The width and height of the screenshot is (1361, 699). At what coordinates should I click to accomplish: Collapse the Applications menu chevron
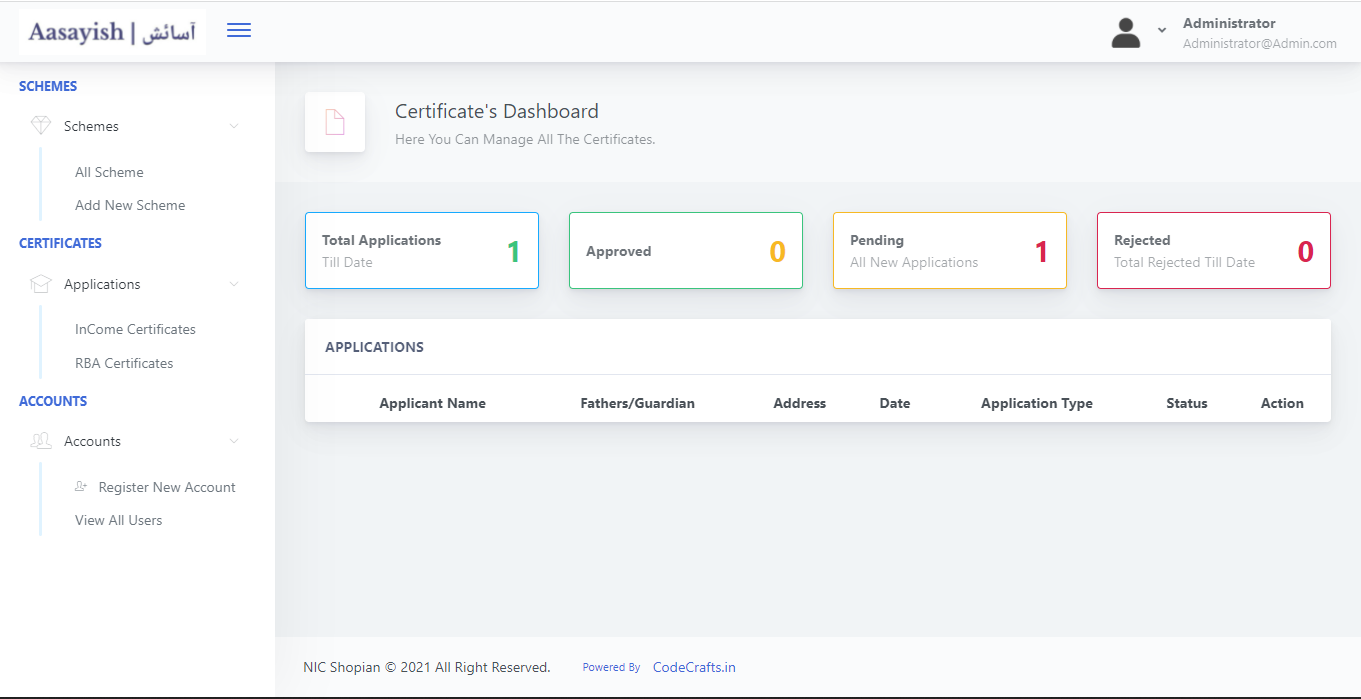tap(234, 284)
